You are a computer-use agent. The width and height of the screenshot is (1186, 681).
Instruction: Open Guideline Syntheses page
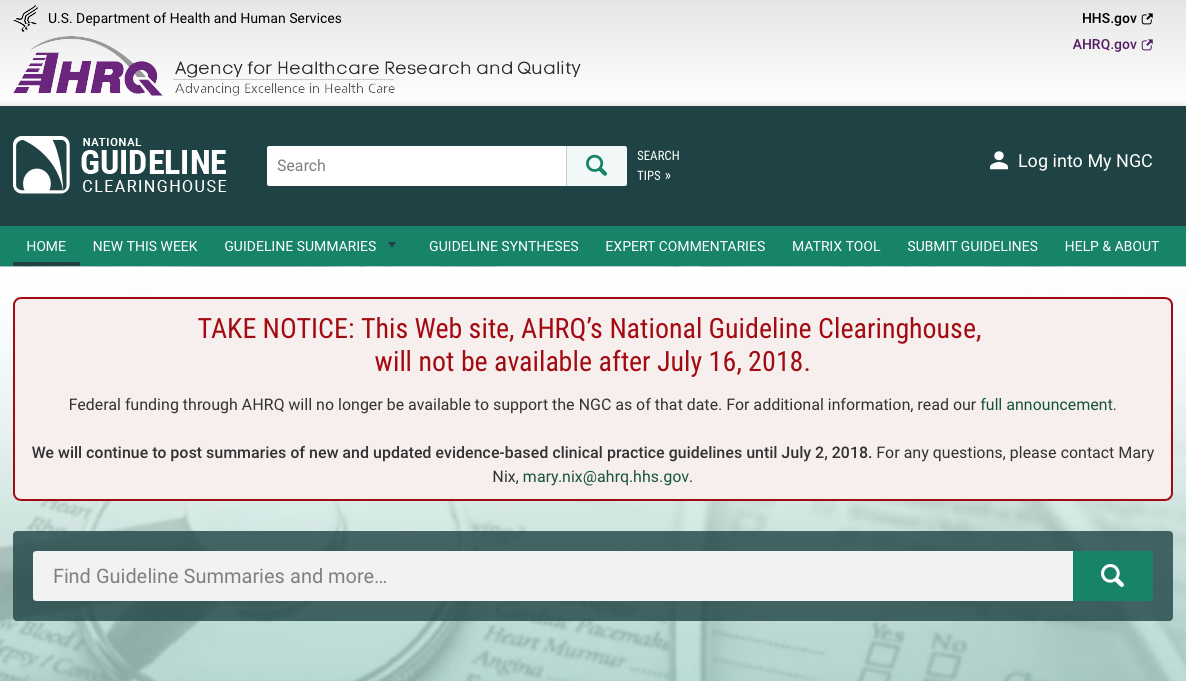[503, 246]
